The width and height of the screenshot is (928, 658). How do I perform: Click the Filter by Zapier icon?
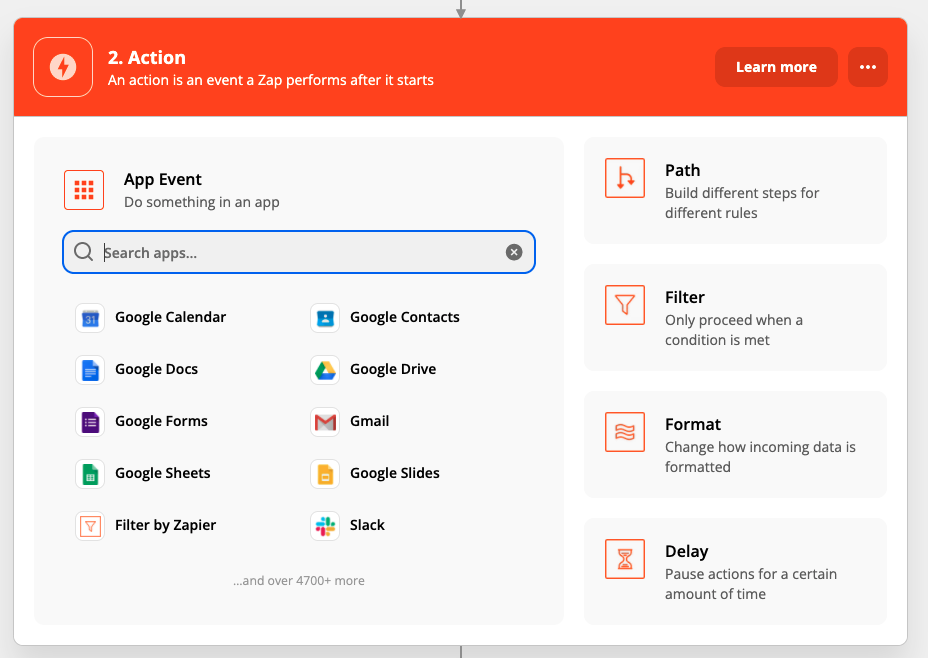point(90,525)
